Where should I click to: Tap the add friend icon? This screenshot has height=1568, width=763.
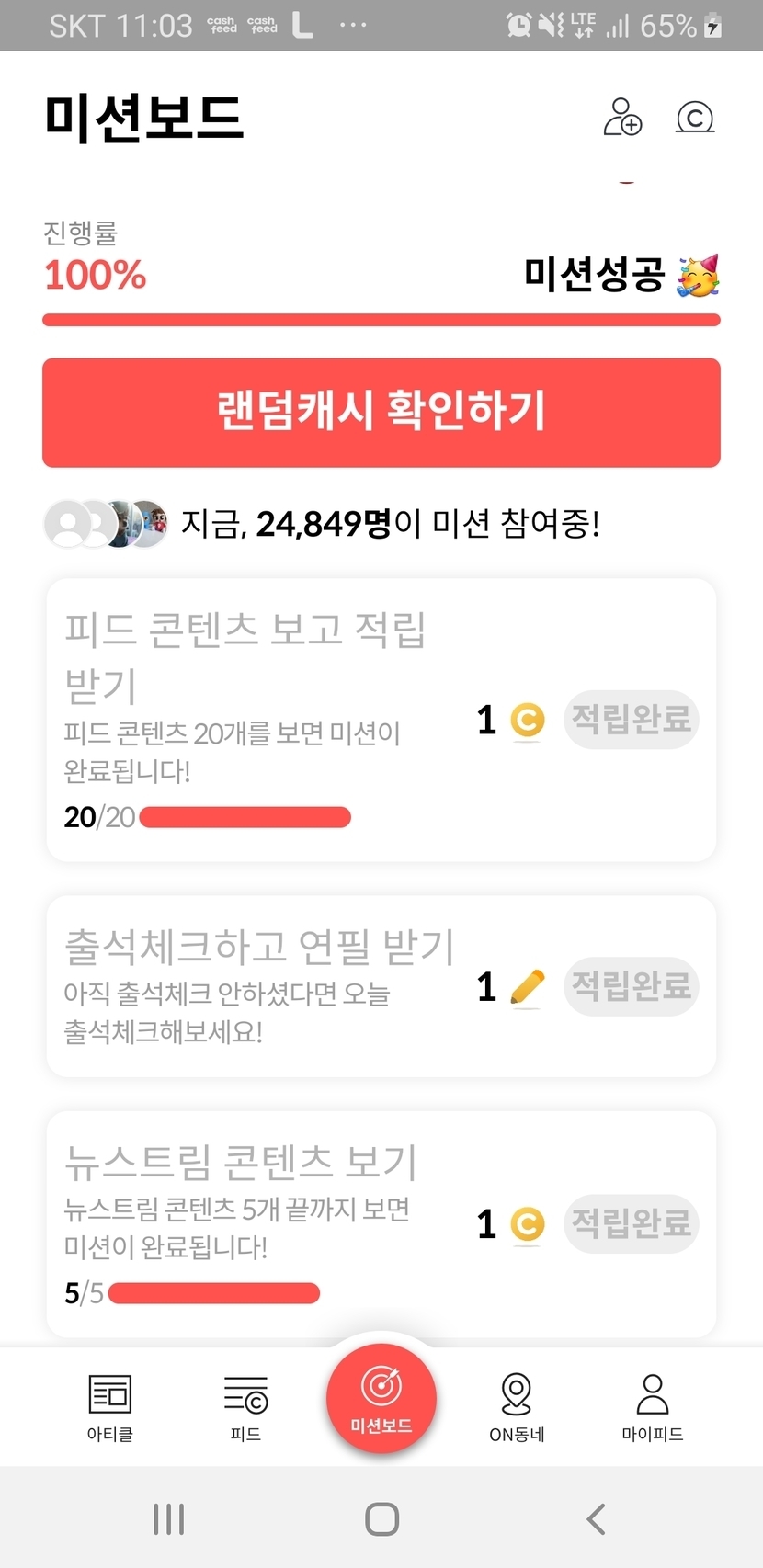tap(622, 117)
